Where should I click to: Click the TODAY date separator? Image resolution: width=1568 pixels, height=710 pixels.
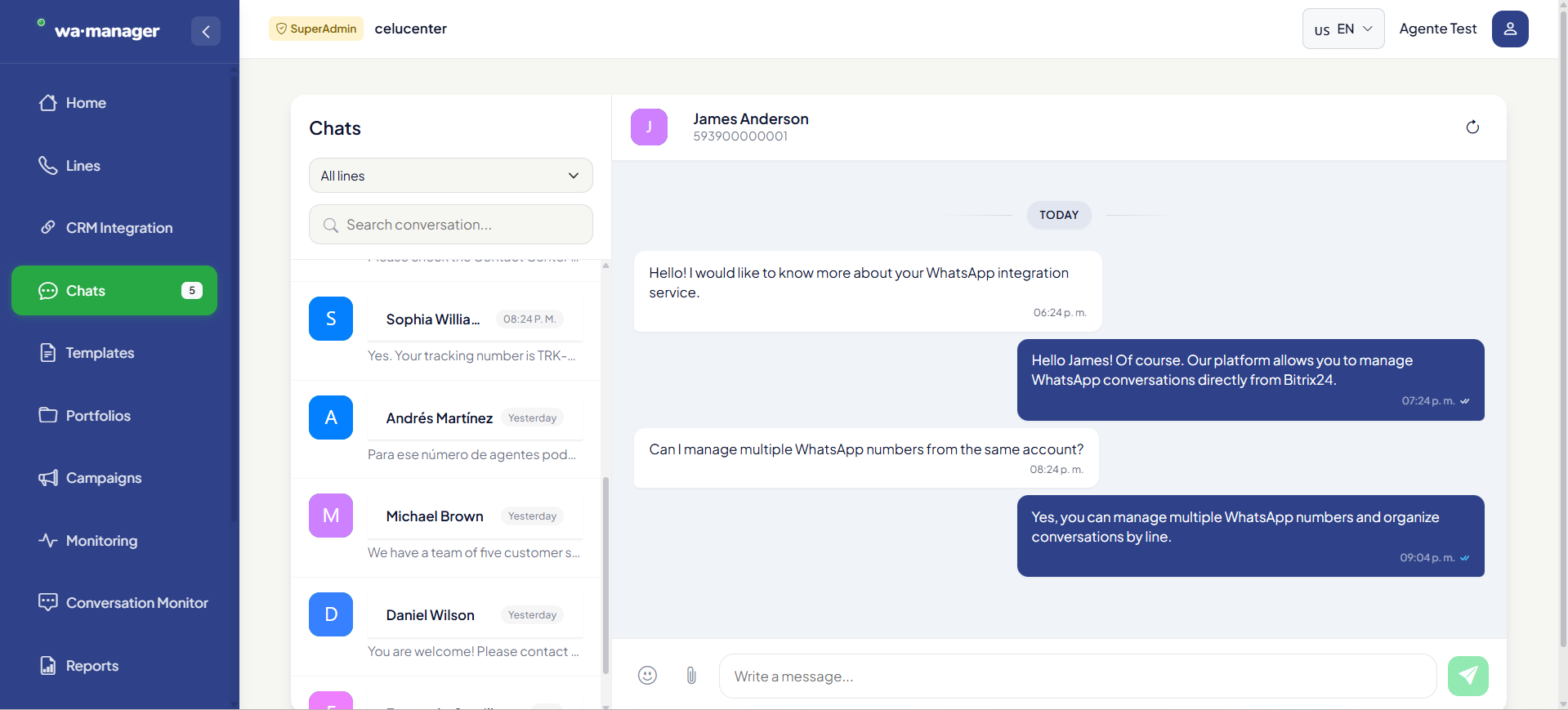(x=1059, y=215)
